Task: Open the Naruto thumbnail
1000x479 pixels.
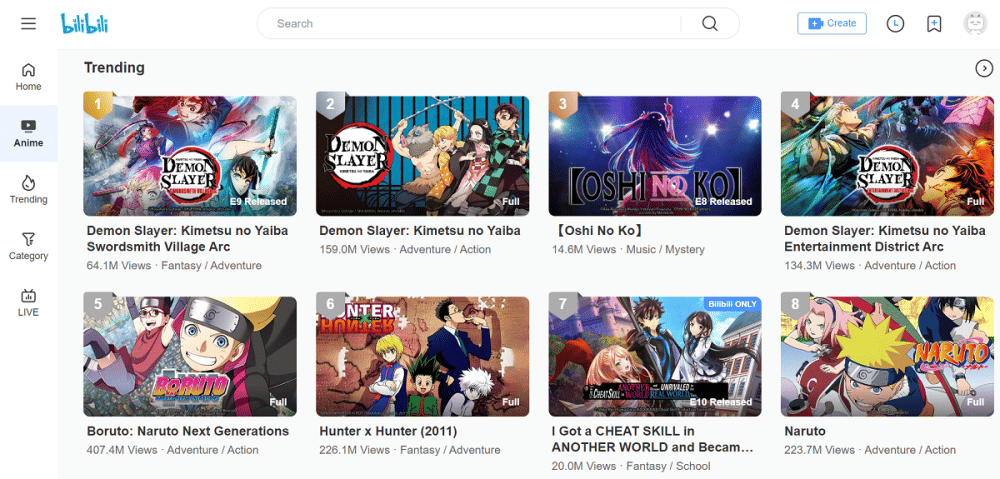Action: (x=887, y=357)
